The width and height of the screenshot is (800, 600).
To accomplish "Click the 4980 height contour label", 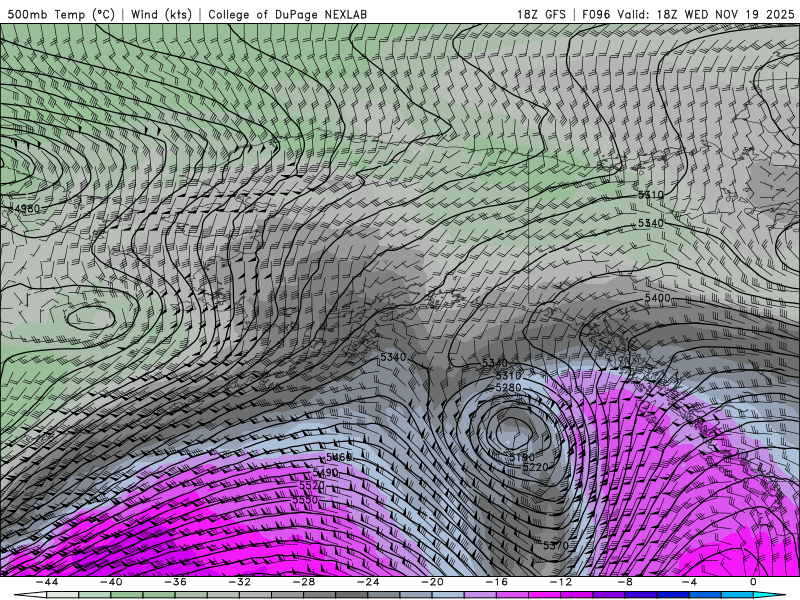I will click(x=26, y=209).
